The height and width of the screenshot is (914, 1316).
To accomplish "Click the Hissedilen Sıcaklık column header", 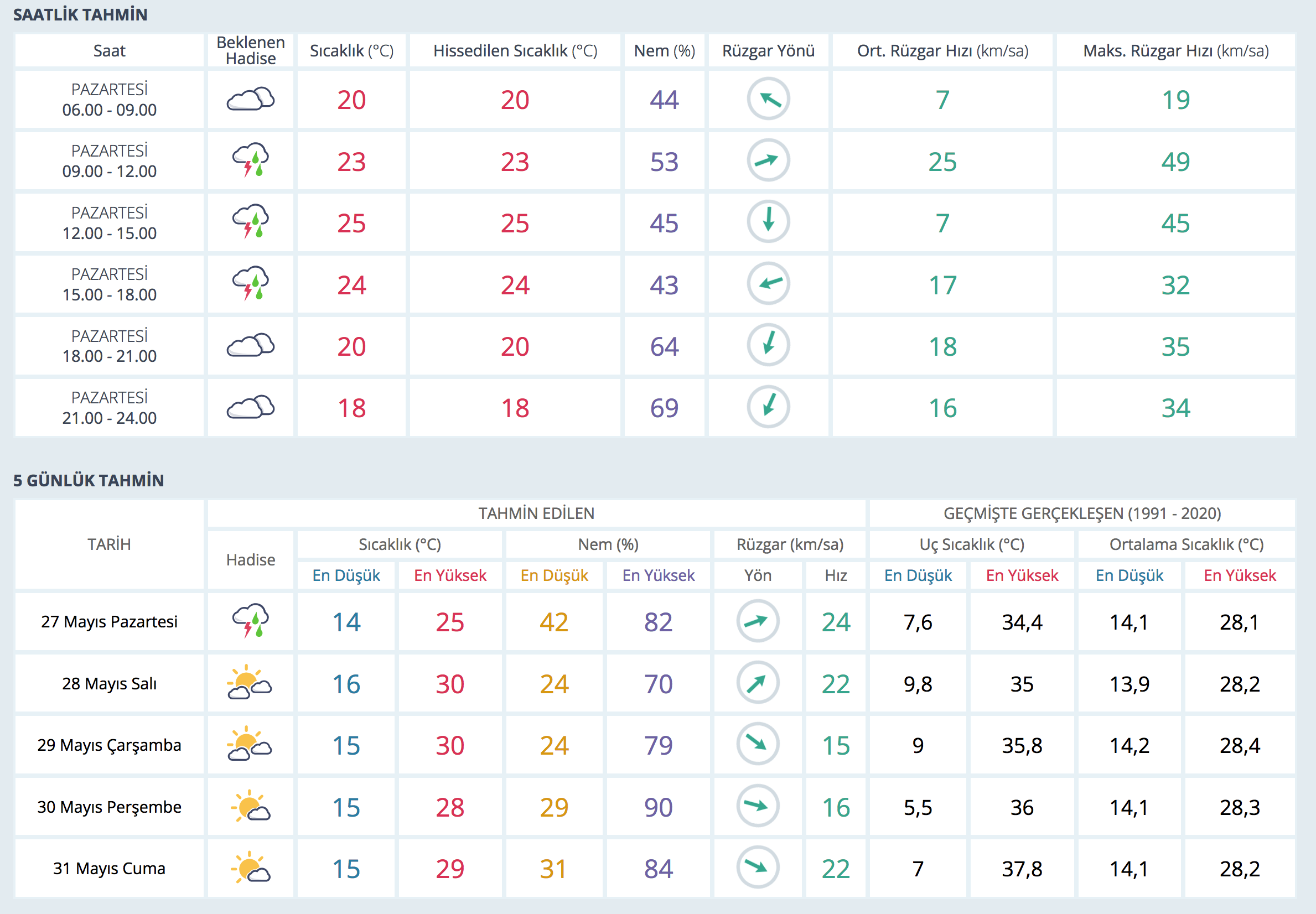I will (515, 51).
